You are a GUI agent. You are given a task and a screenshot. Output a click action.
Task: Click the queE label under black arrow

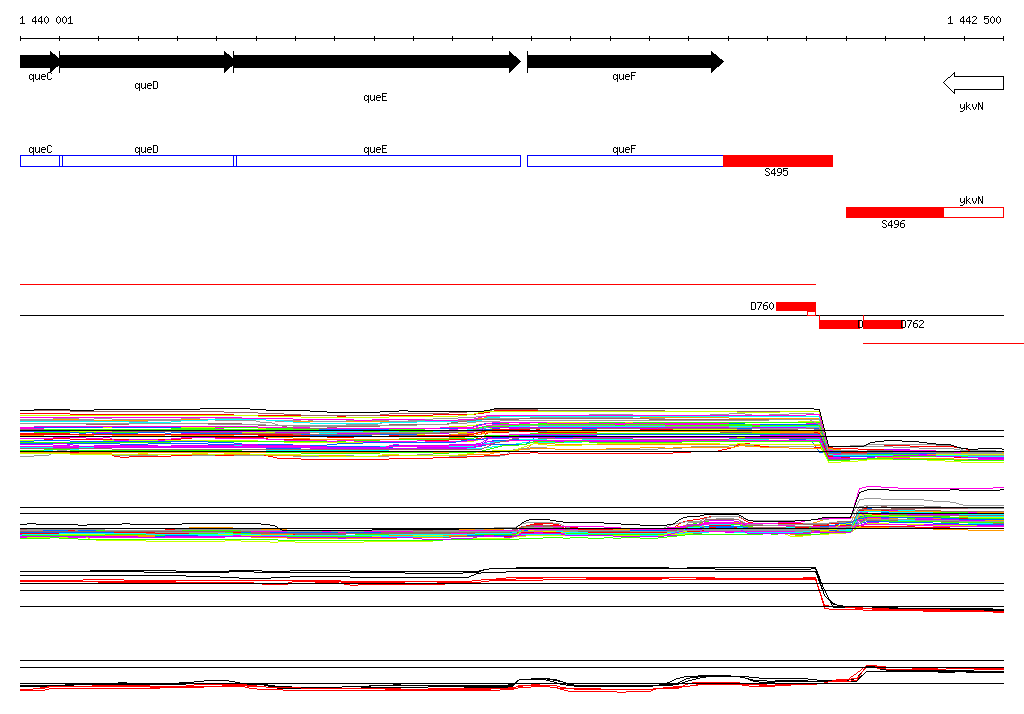click(x=375, y=97)
